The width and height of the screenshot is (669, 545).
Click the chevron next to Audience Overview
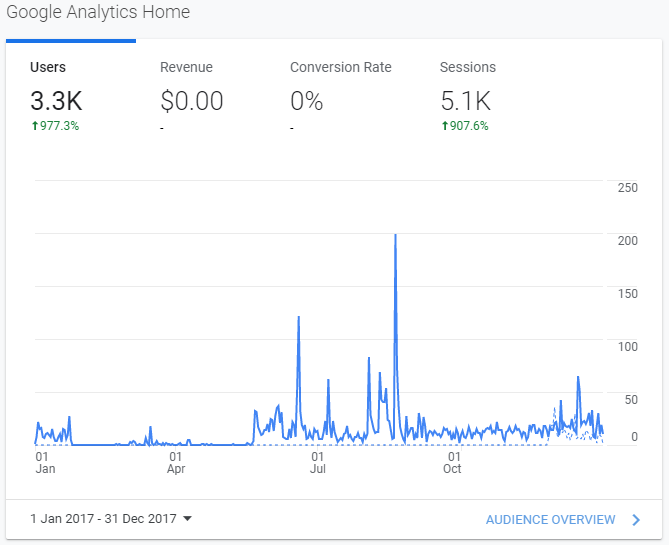(x=636, y=519)
